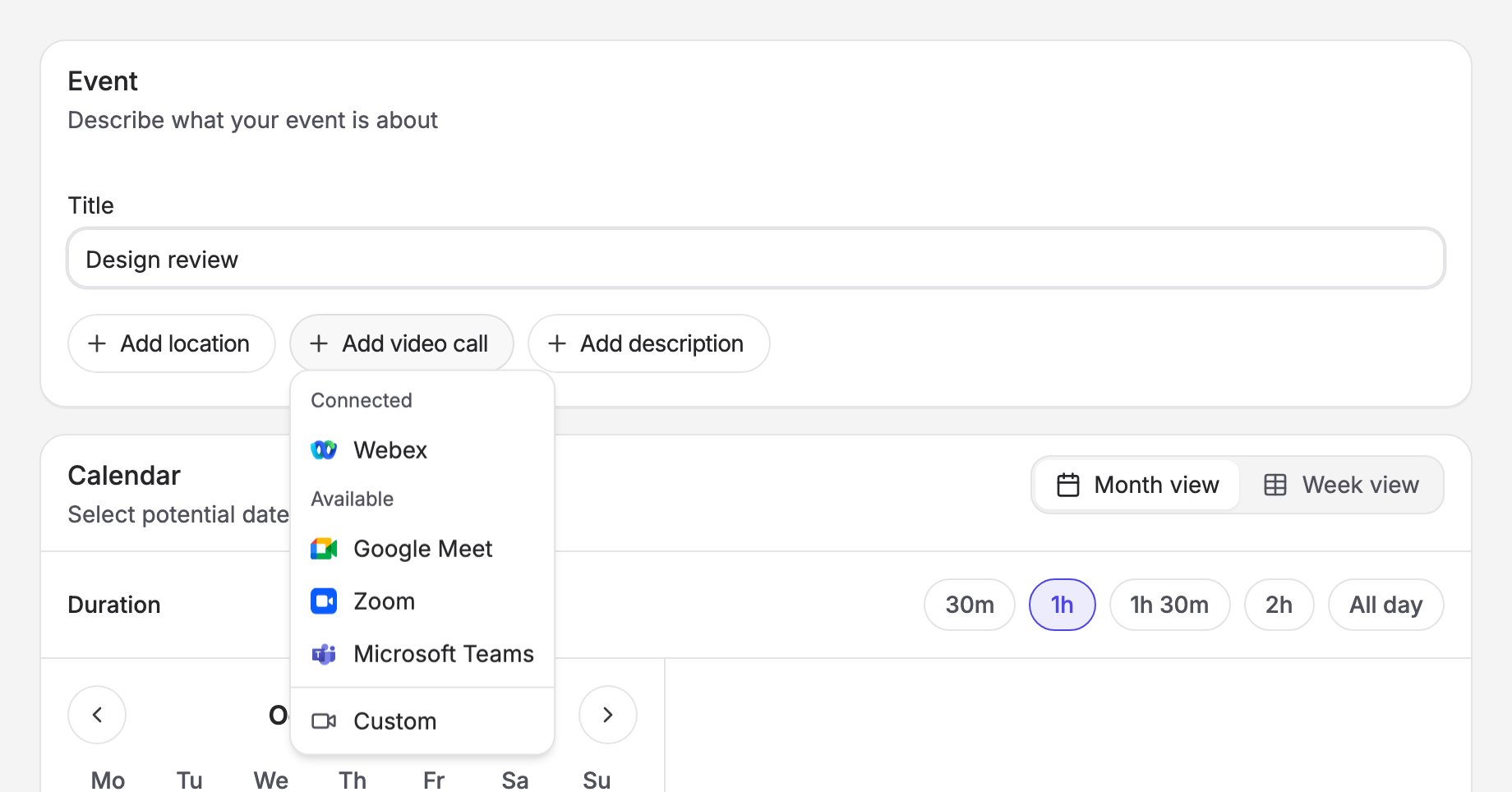This screenshot has width=1512, height=792.
Task: Click the Add location button
Action: click(x=172, y=343)
